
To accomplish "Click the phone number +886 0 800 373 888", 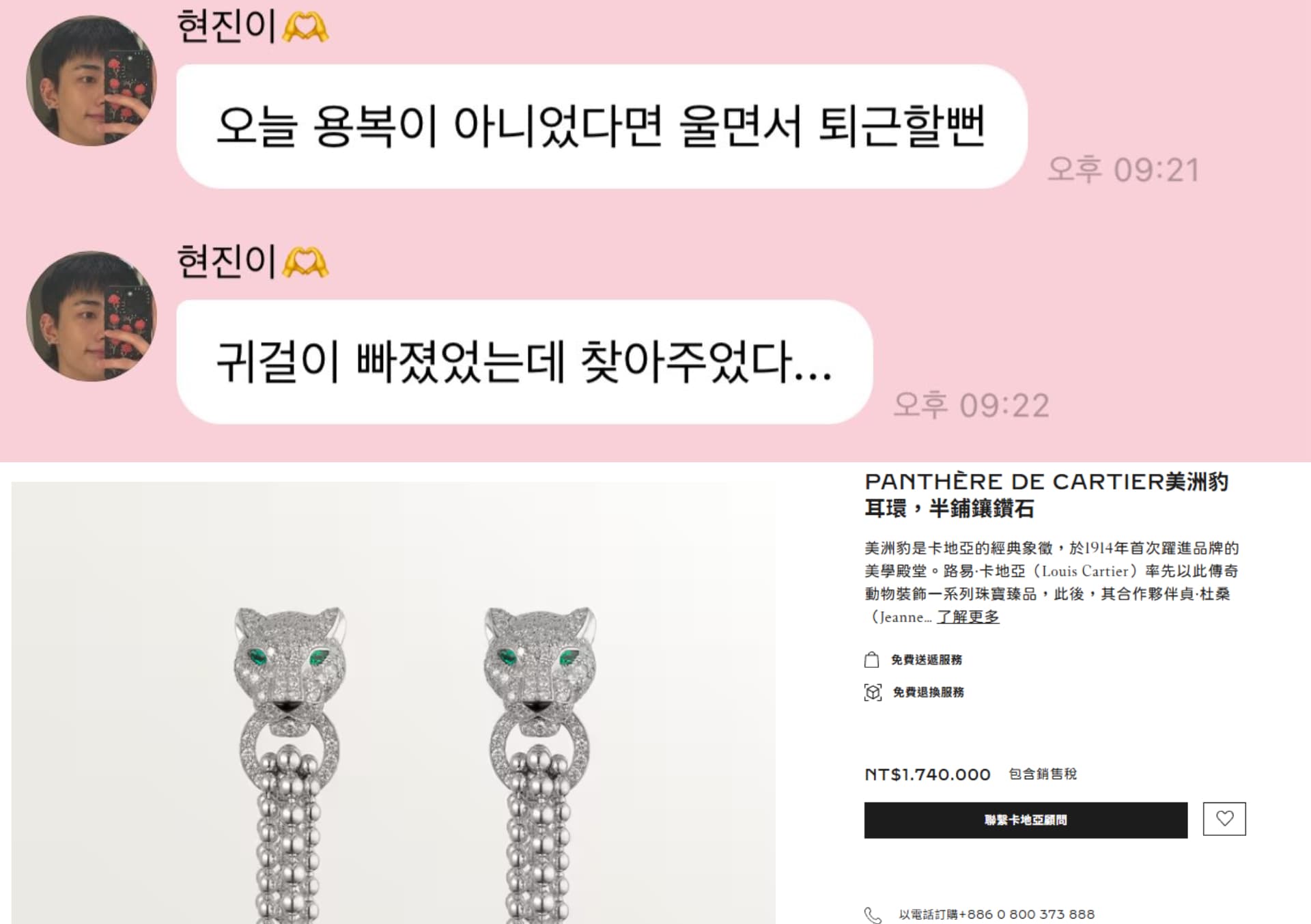I will (1026, 914).
